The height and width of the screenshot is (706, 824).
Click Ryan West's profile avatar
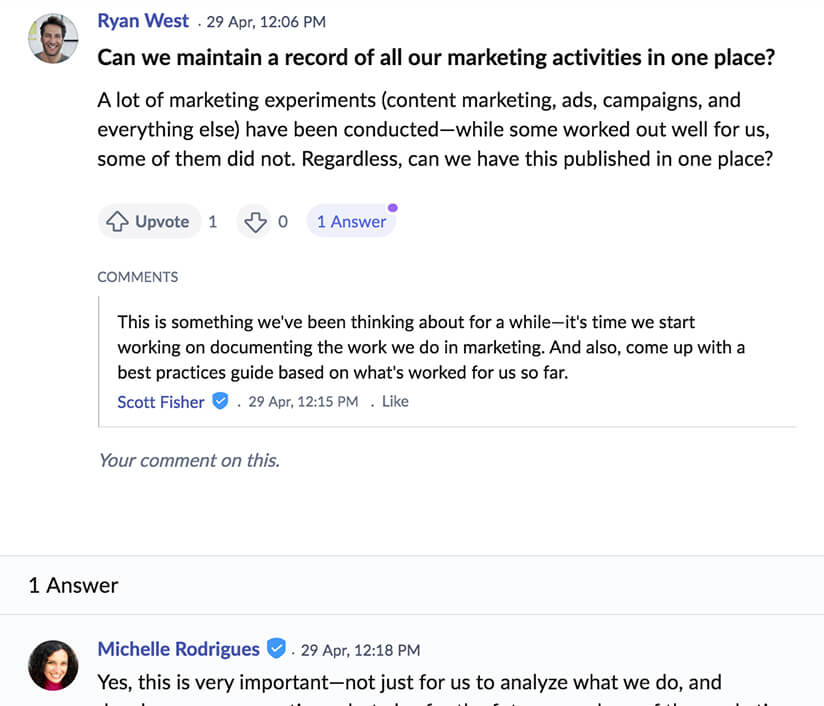[x=53, y=39]
